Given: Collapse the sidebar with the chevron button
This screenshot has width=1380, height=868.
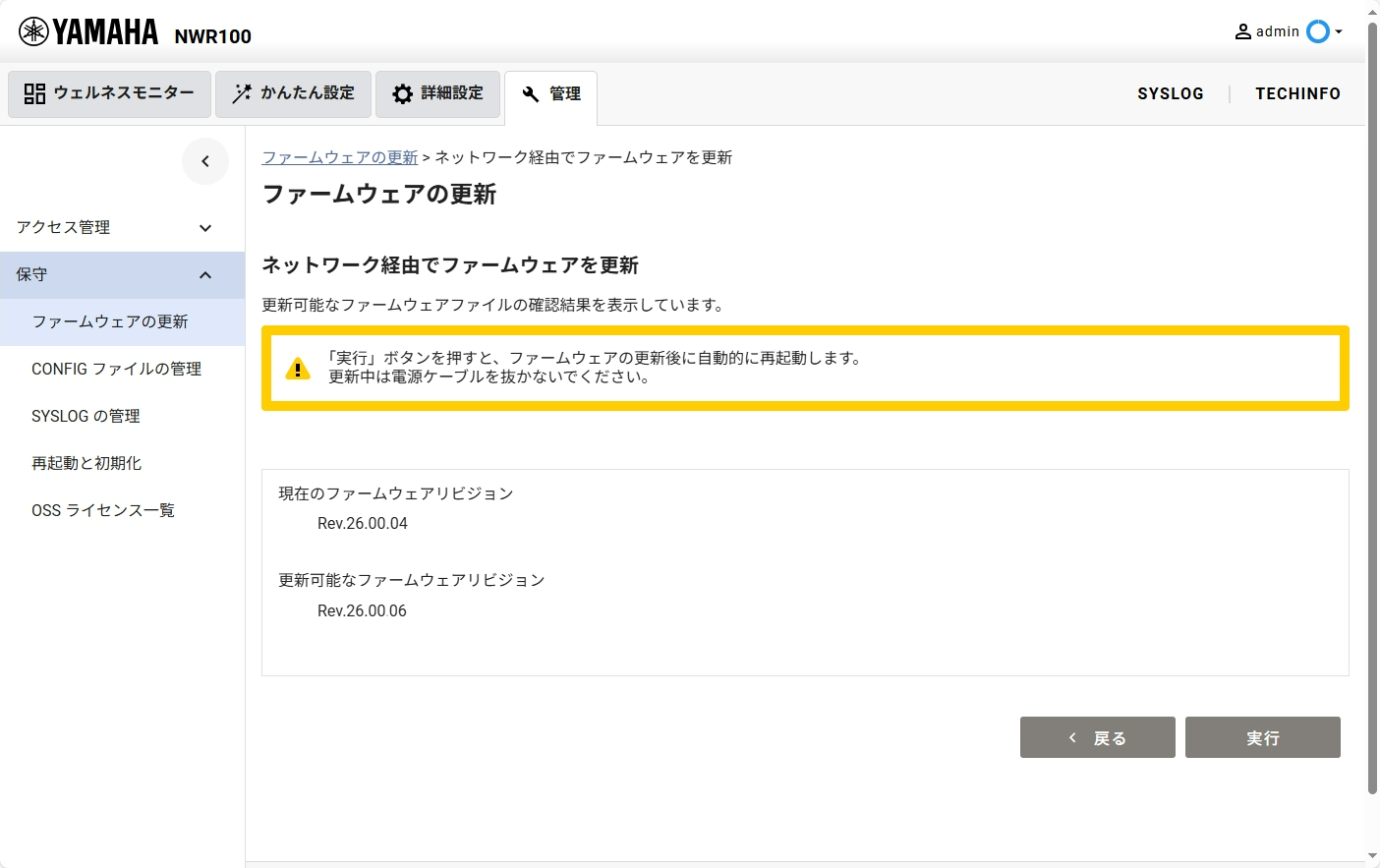Looking at the screenshot, I should 205,161.
